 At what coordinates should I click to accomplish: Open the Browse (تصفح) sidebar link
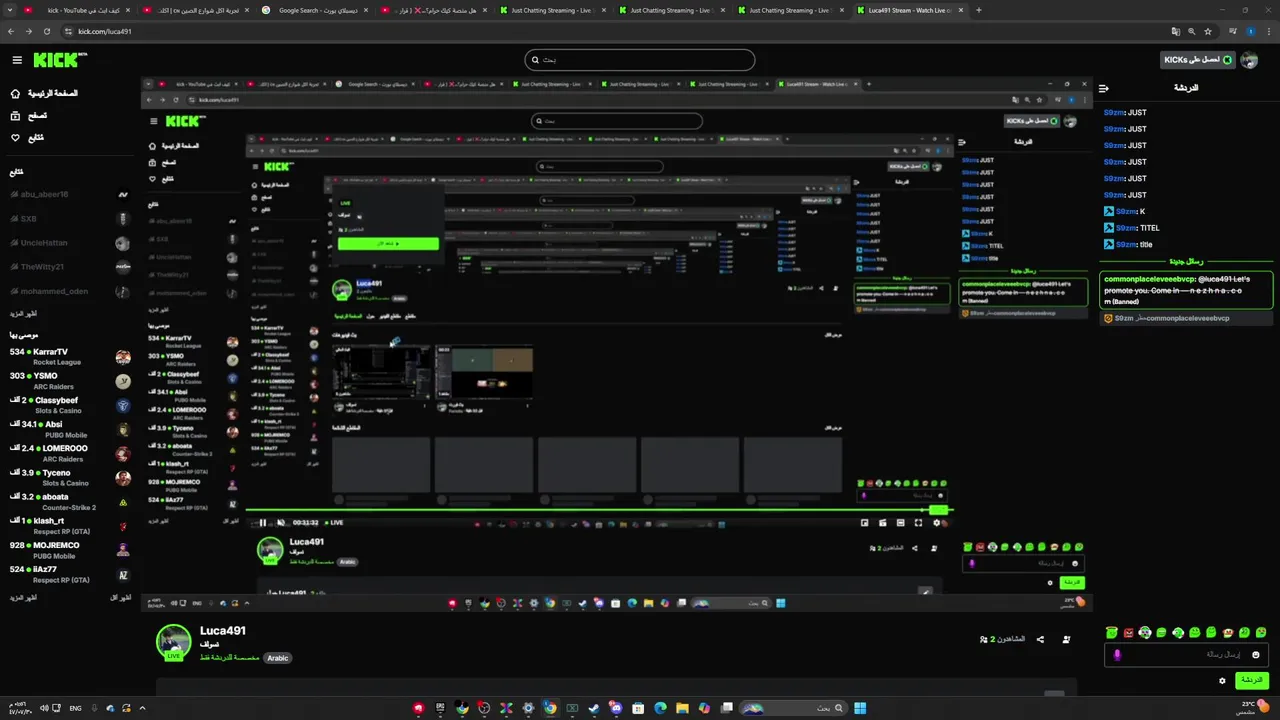click(29, 115)
